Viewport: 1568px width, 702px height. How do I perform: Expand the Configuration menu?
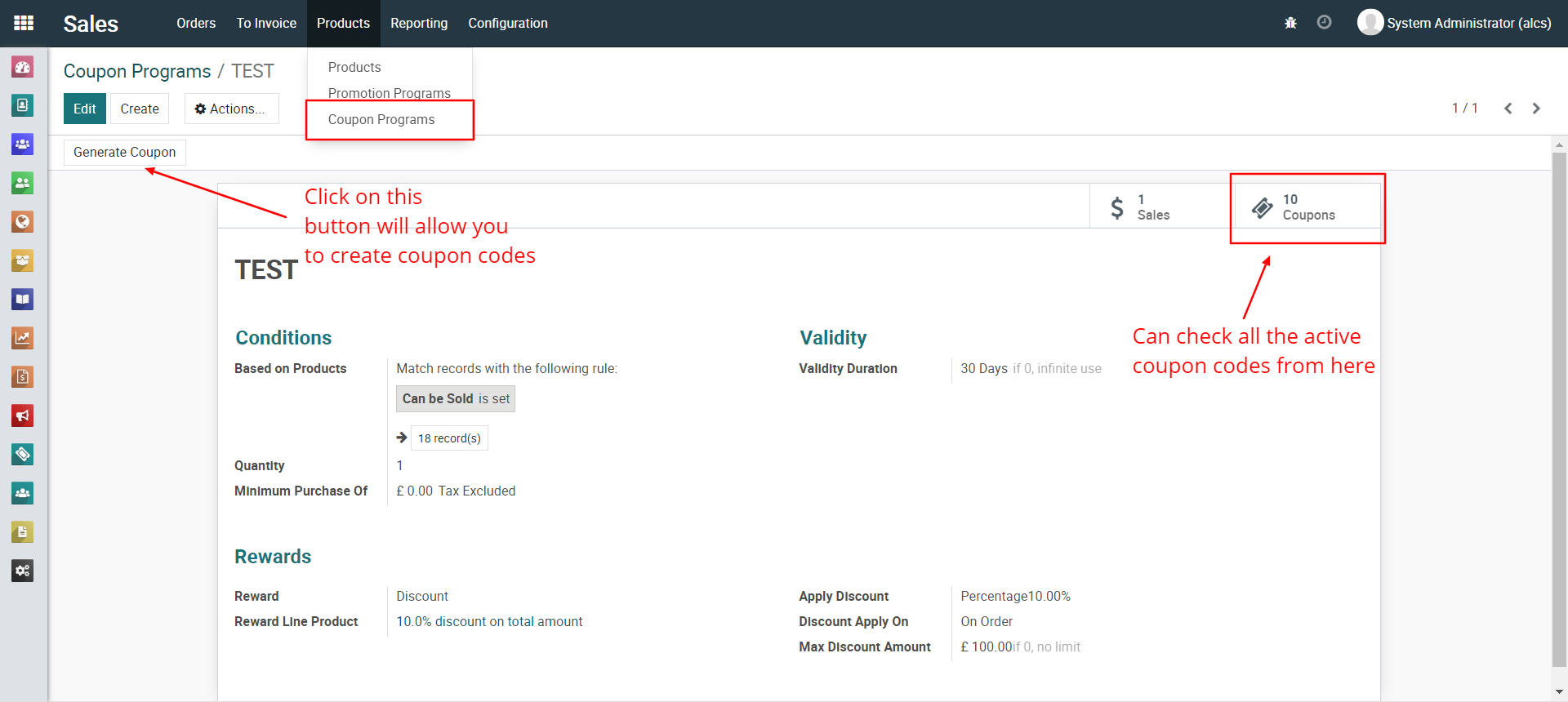[x=507, y=23]
